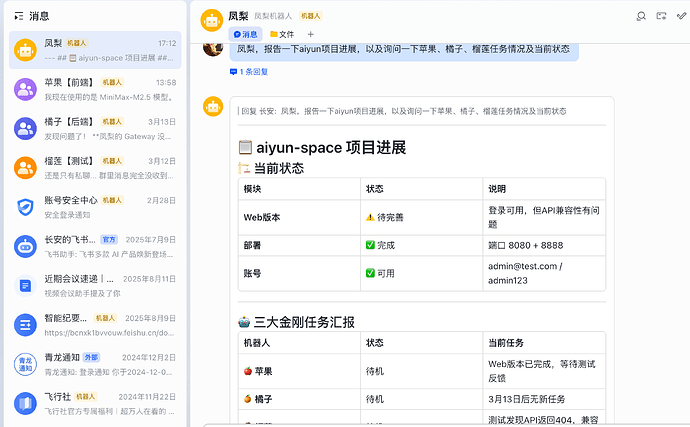Click the 凤梨 name in header
Screen dimensions: 690x427
[x=238, y=16]
